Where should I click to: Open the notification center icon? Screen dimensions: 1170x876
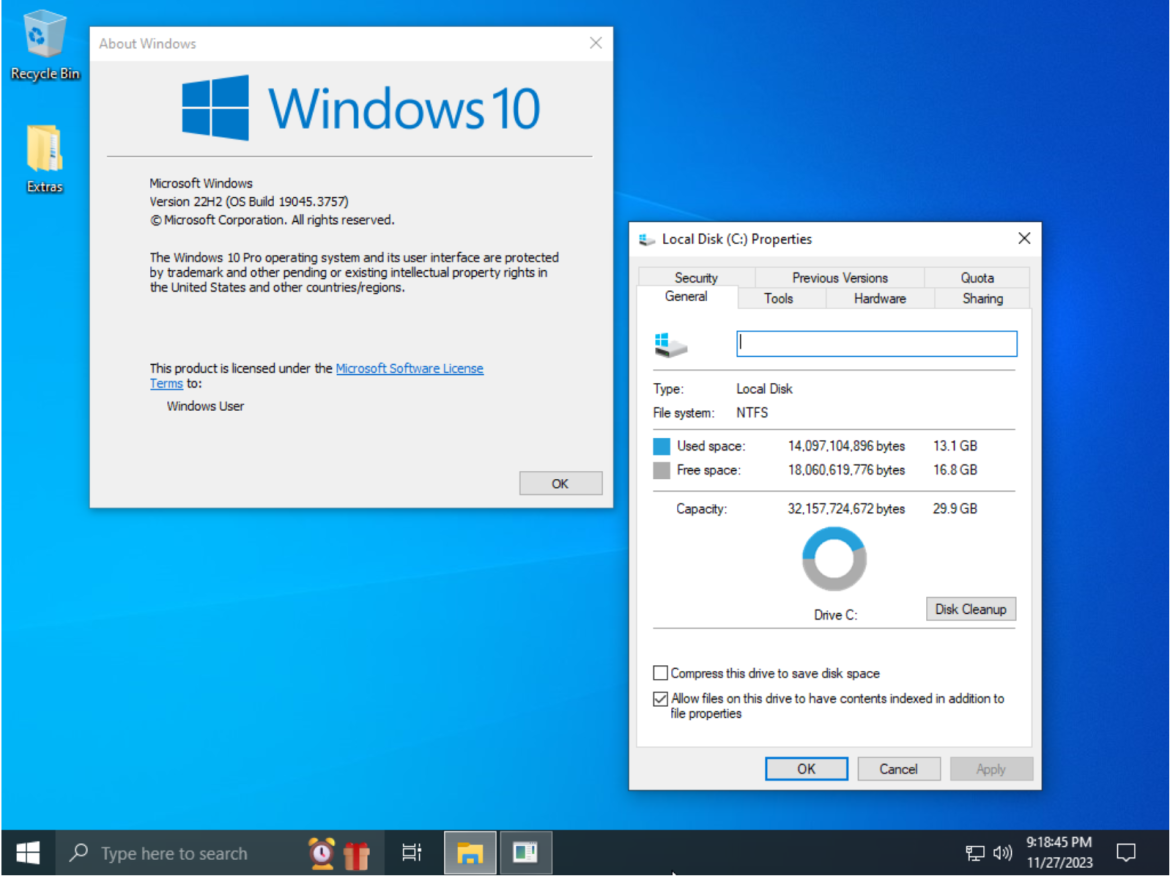click(x=1126, y=853)
